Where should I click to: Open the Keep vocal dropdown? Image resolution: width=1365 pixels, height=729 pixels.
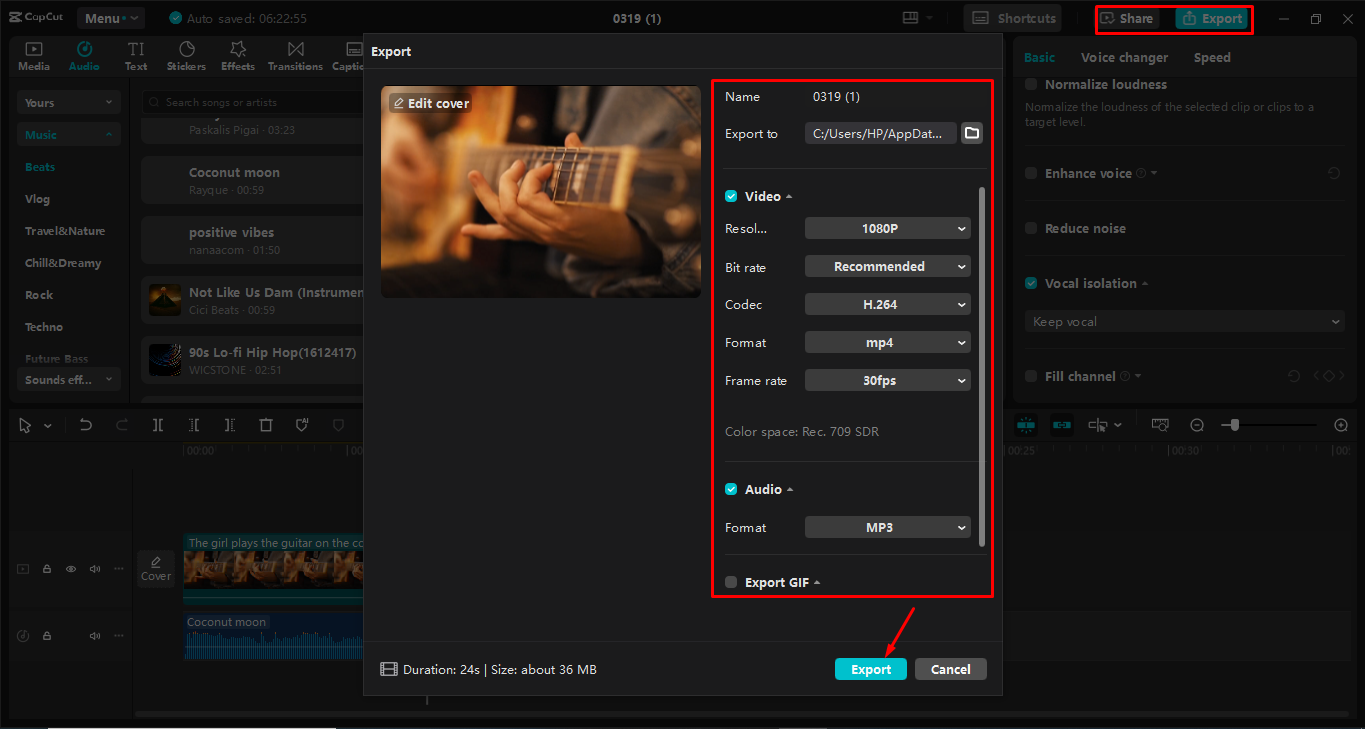1185,321
